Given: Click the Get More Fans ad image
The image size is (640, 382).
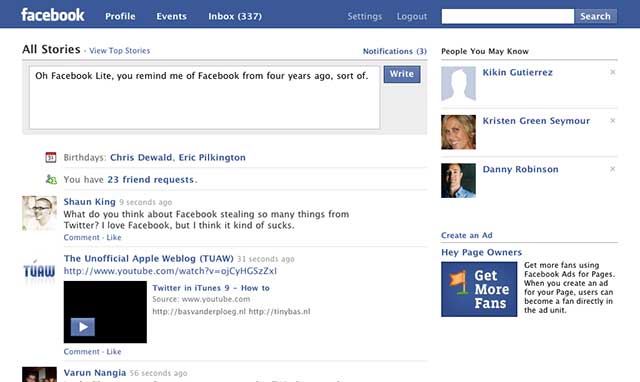Looking at the screenshot, I should 479,289.
